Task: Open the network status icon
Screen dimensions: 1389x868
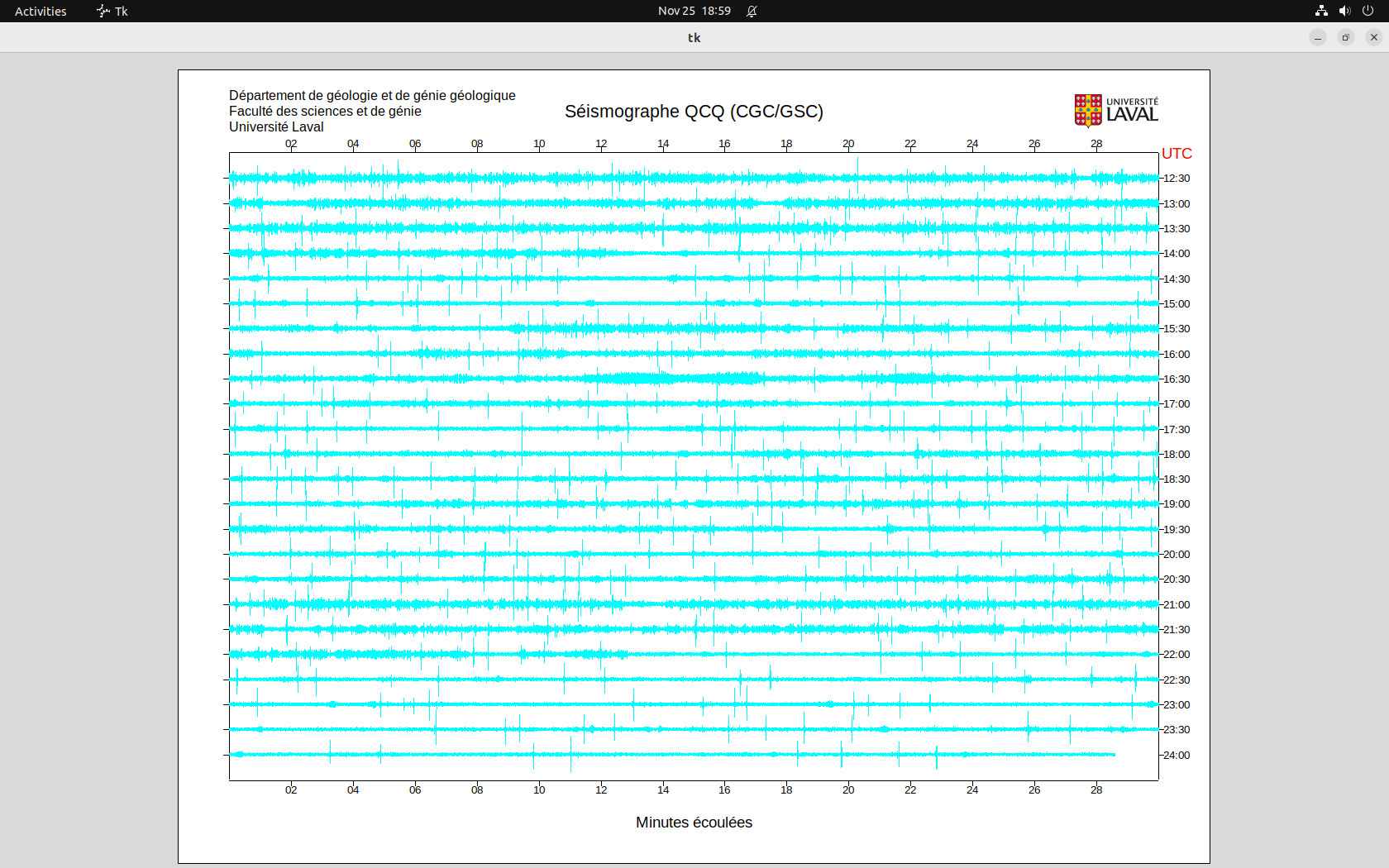Action: click(1321, 11)
